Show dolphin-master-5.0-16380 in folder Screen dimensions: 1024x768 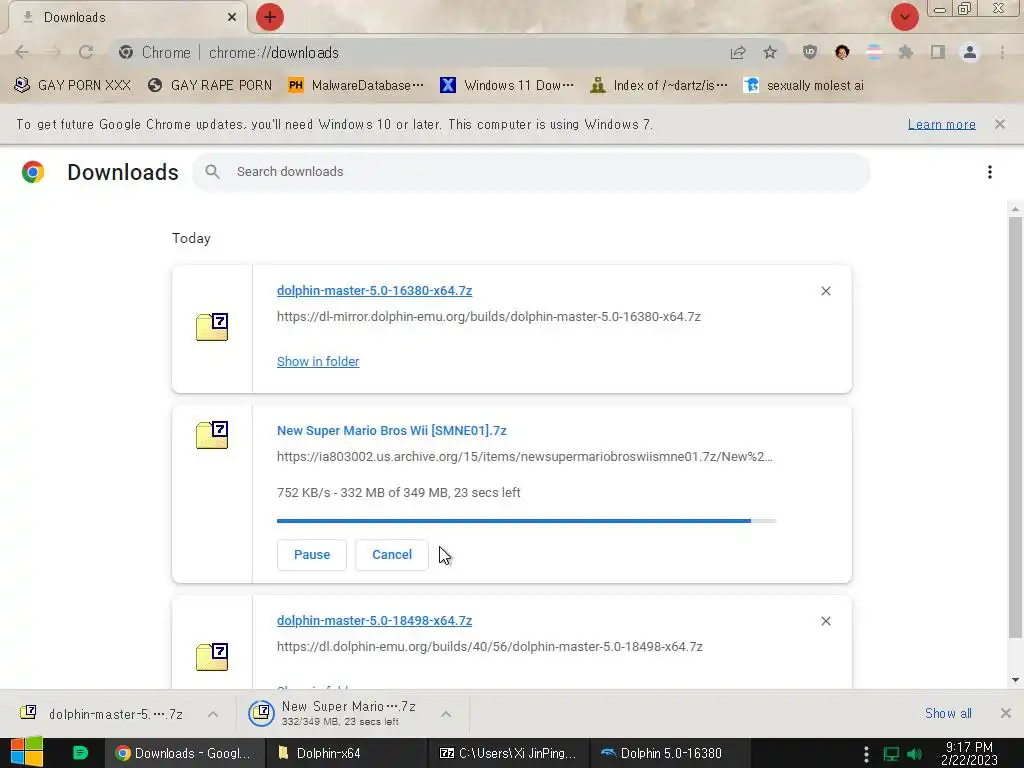click(318, 362)
